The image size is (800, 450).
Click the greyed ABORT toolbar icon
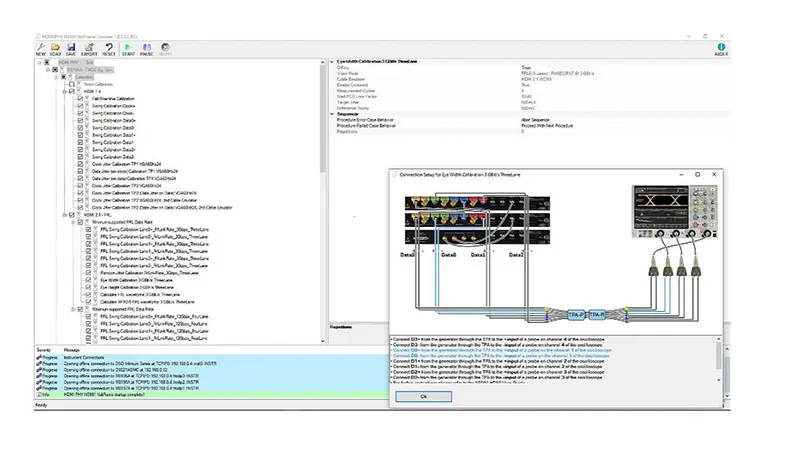(x=165, y=47)
